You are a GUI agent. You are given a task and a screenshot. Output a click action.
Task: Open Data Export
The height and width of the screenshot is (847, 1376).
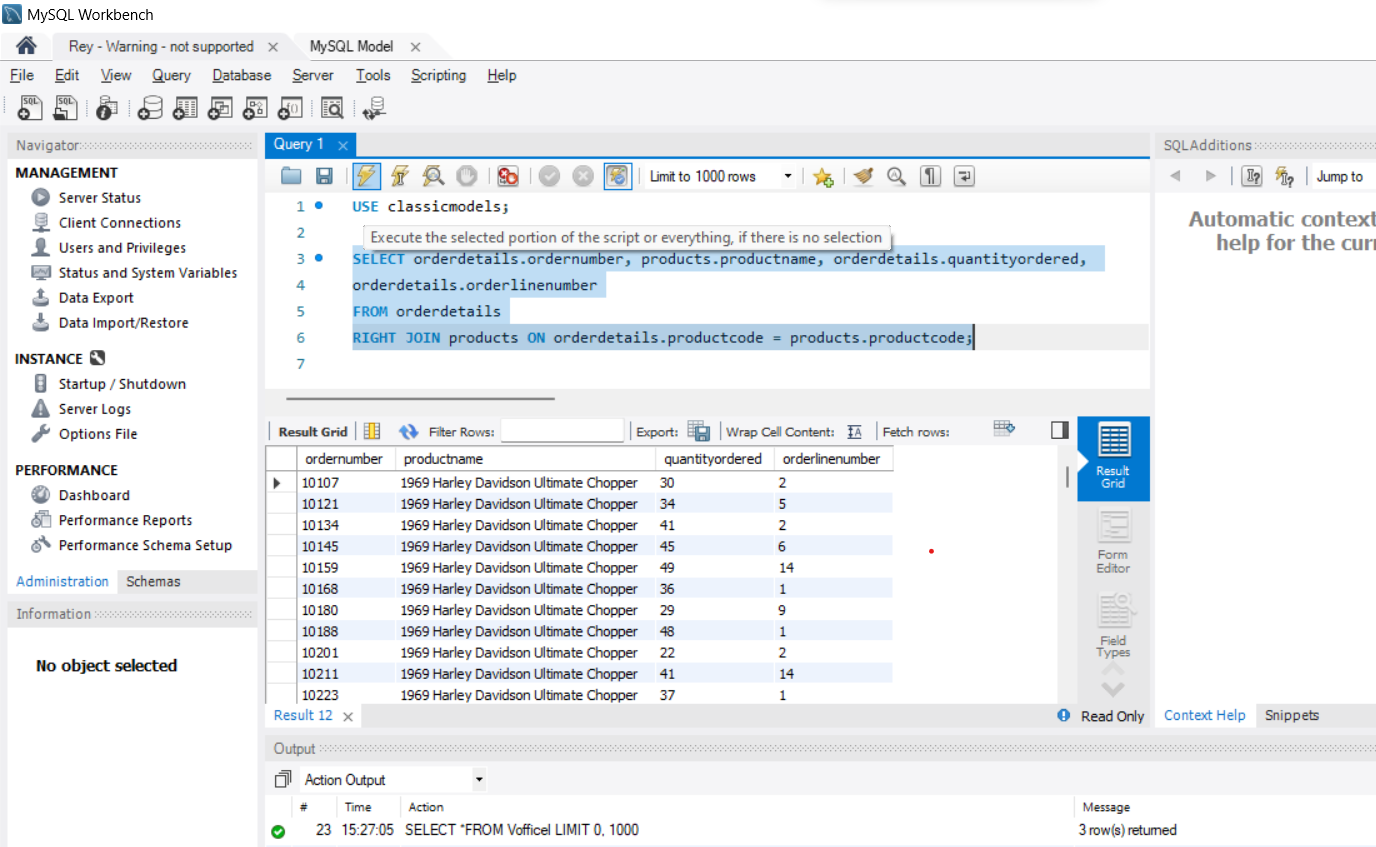pyautogui.click(x=83, y=298)
